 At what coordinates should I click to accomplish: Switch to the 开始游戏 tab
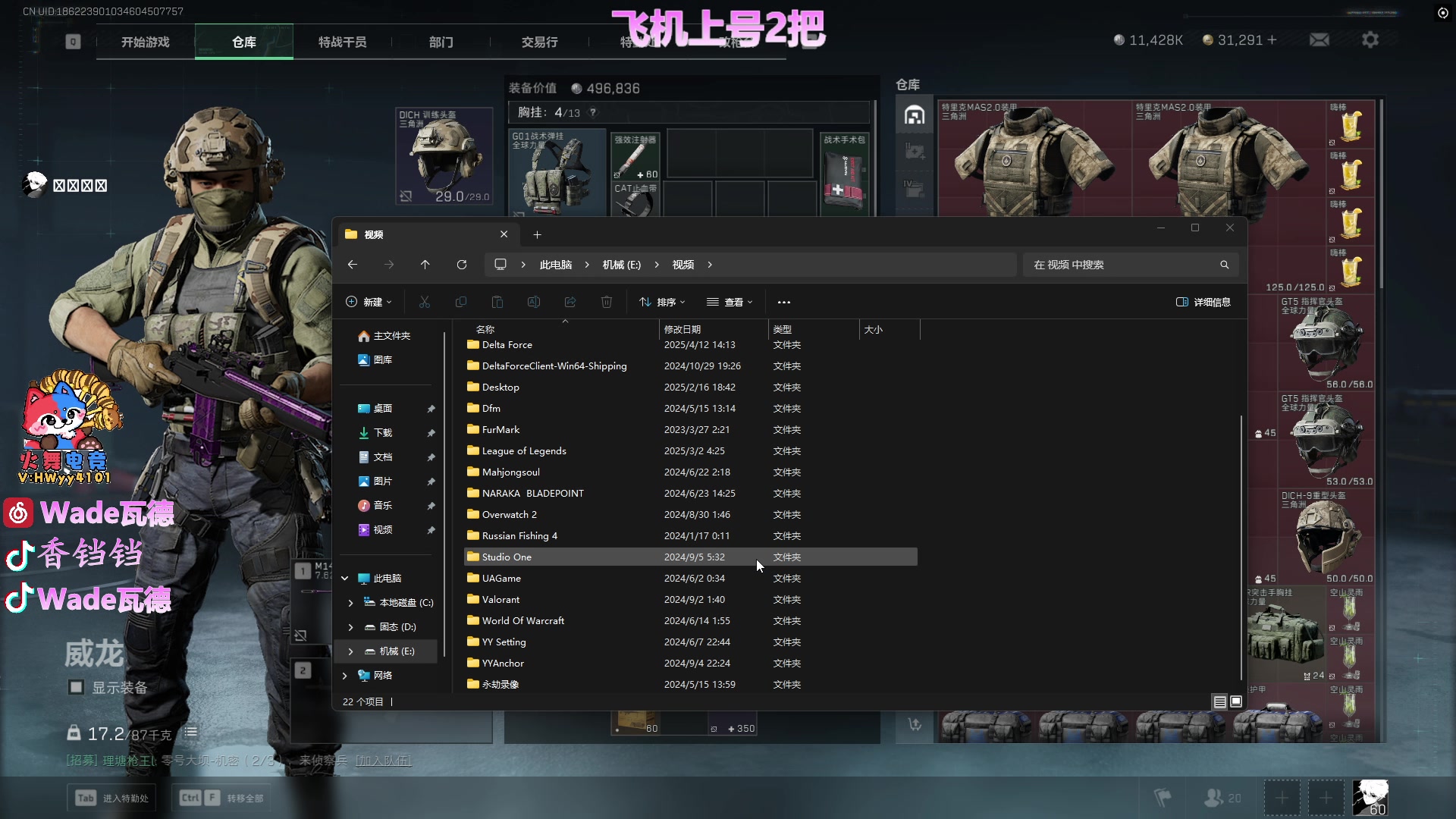(x=145, y=42)
